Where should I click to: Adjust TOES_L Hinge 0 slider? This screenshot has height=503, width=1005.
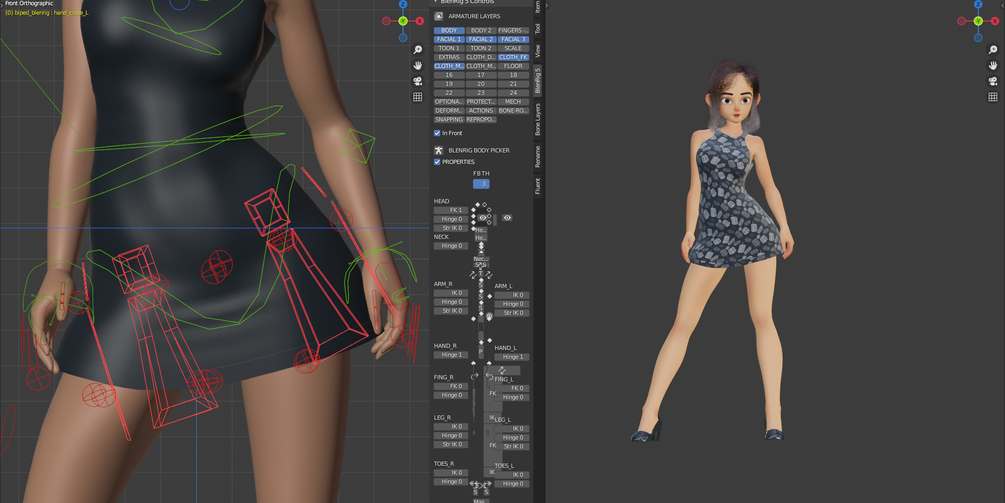(512, 484)
